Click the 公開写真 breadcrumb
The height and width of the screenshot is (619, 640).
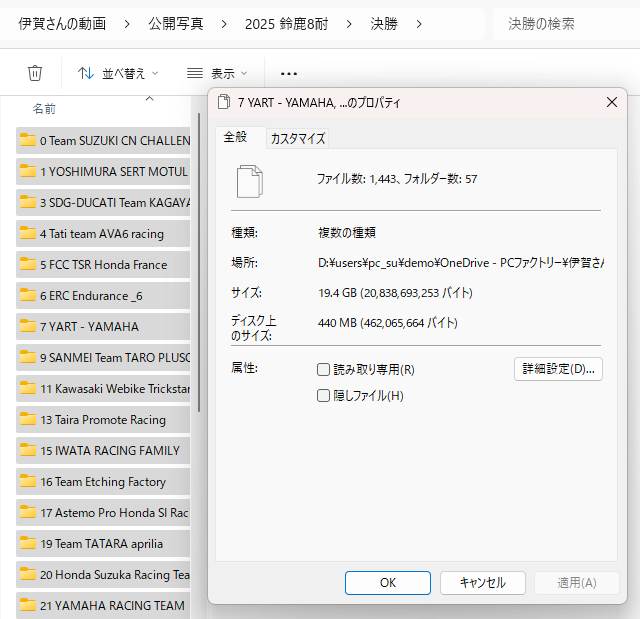pos(176,24)
